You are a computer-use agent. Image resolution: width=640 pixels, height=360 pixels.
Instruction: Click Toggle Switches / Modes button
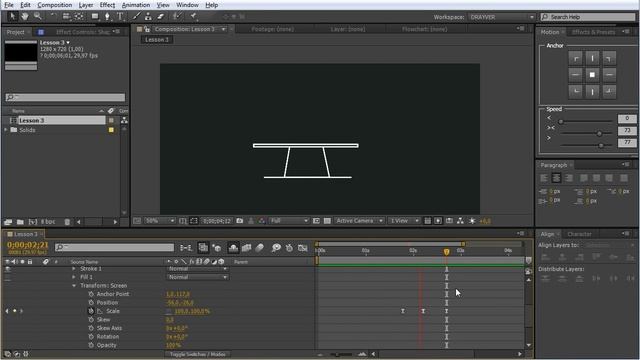(198, 354)
